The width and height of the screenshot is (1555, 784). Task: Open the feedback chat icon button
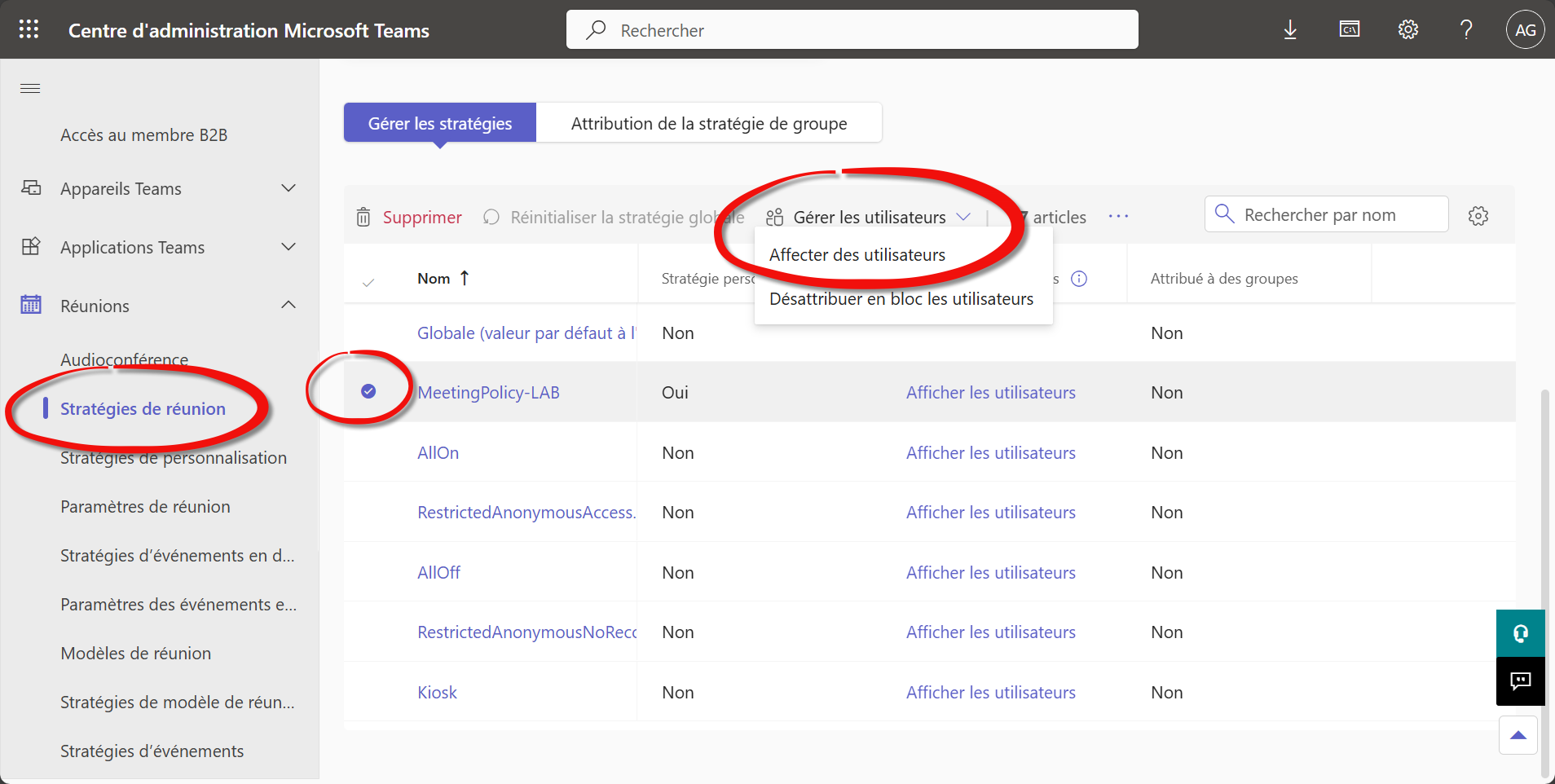(x=1520, y=681)
